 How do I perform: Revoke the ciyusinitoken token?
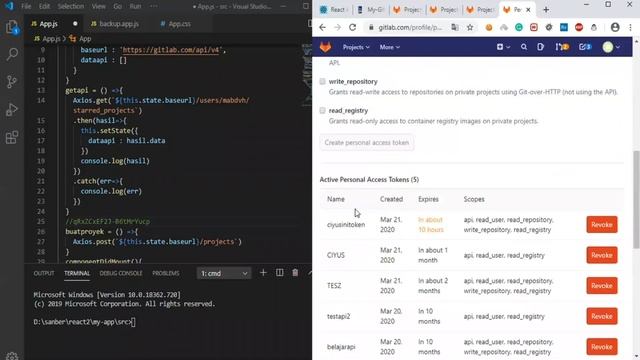(x=602, y=224)
